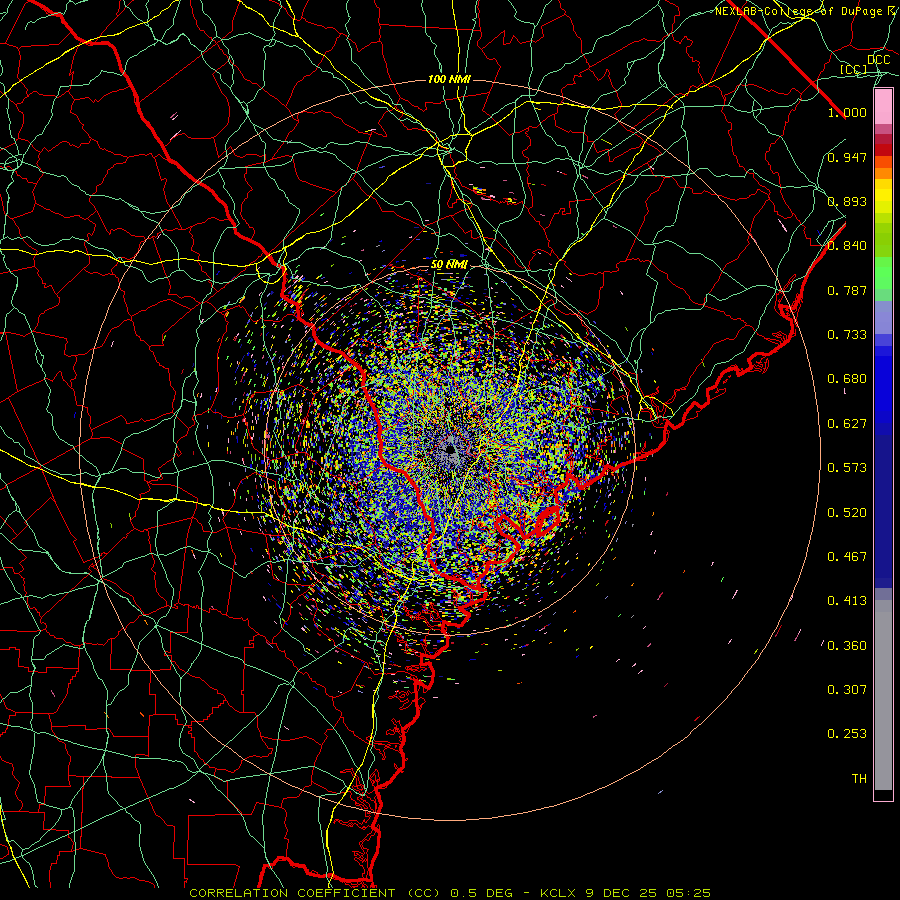Click the "KCLX" station ID in the caption

click(558, 893)
